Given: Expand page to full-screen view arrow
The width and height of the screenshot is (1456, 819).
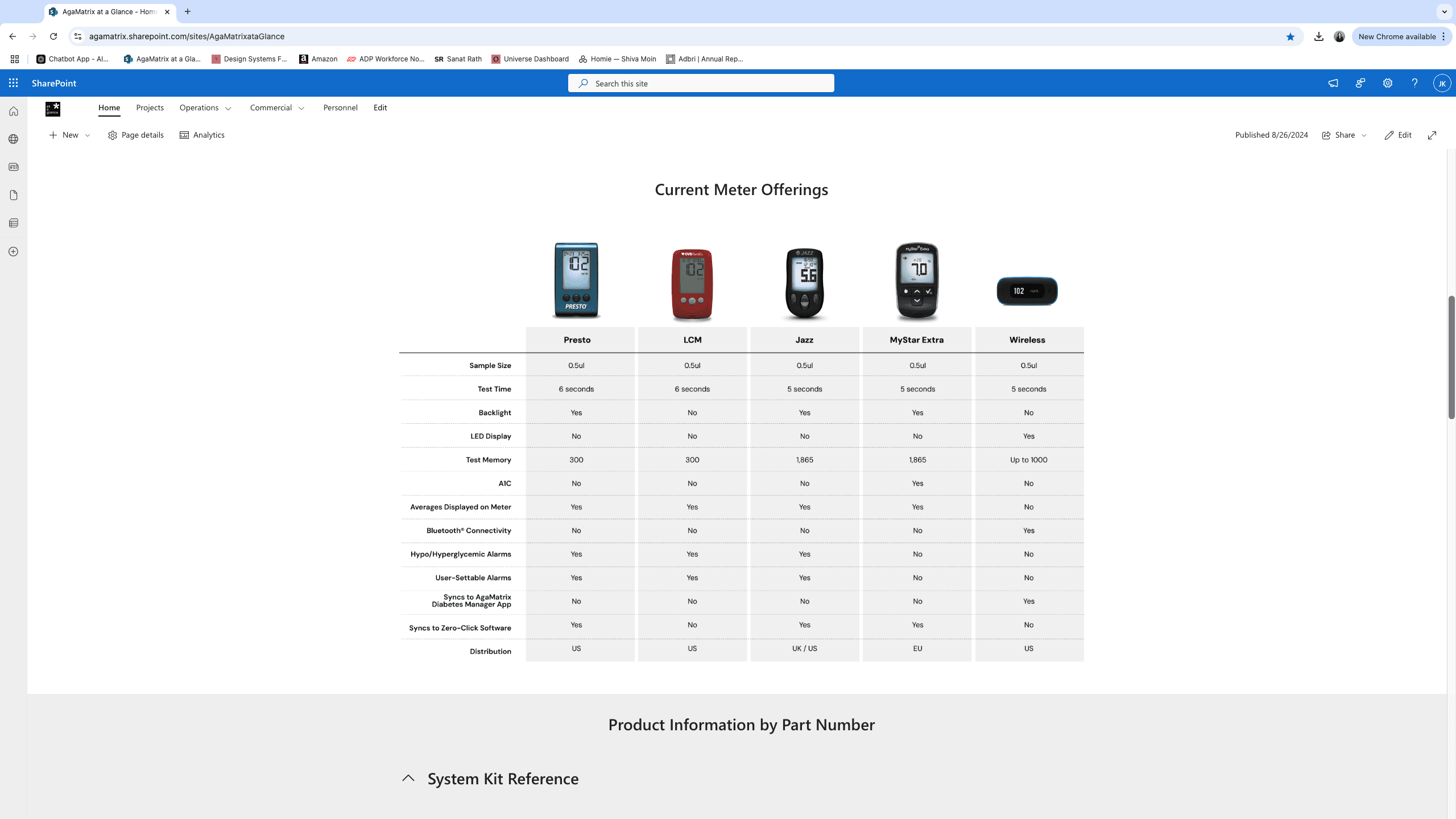Looking at the screenshot, I should pyautogui.click(x=1432, y=135).
